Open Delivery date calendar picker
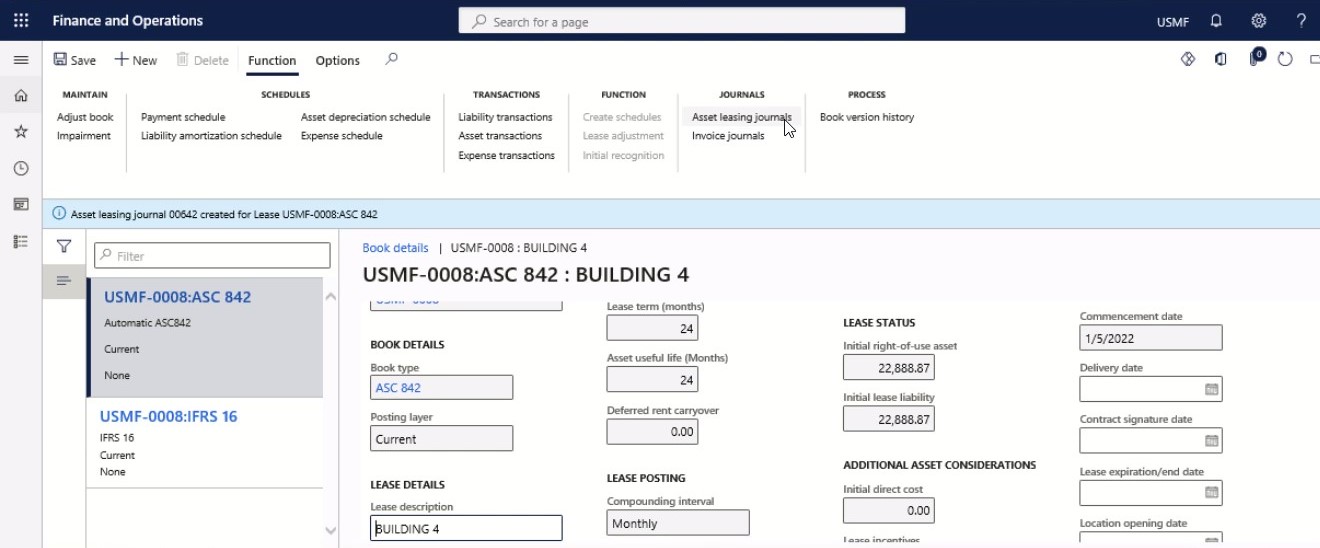The width and height of the screenshot is (1320, 548). pyautogui.click(x=1211, y=390)
